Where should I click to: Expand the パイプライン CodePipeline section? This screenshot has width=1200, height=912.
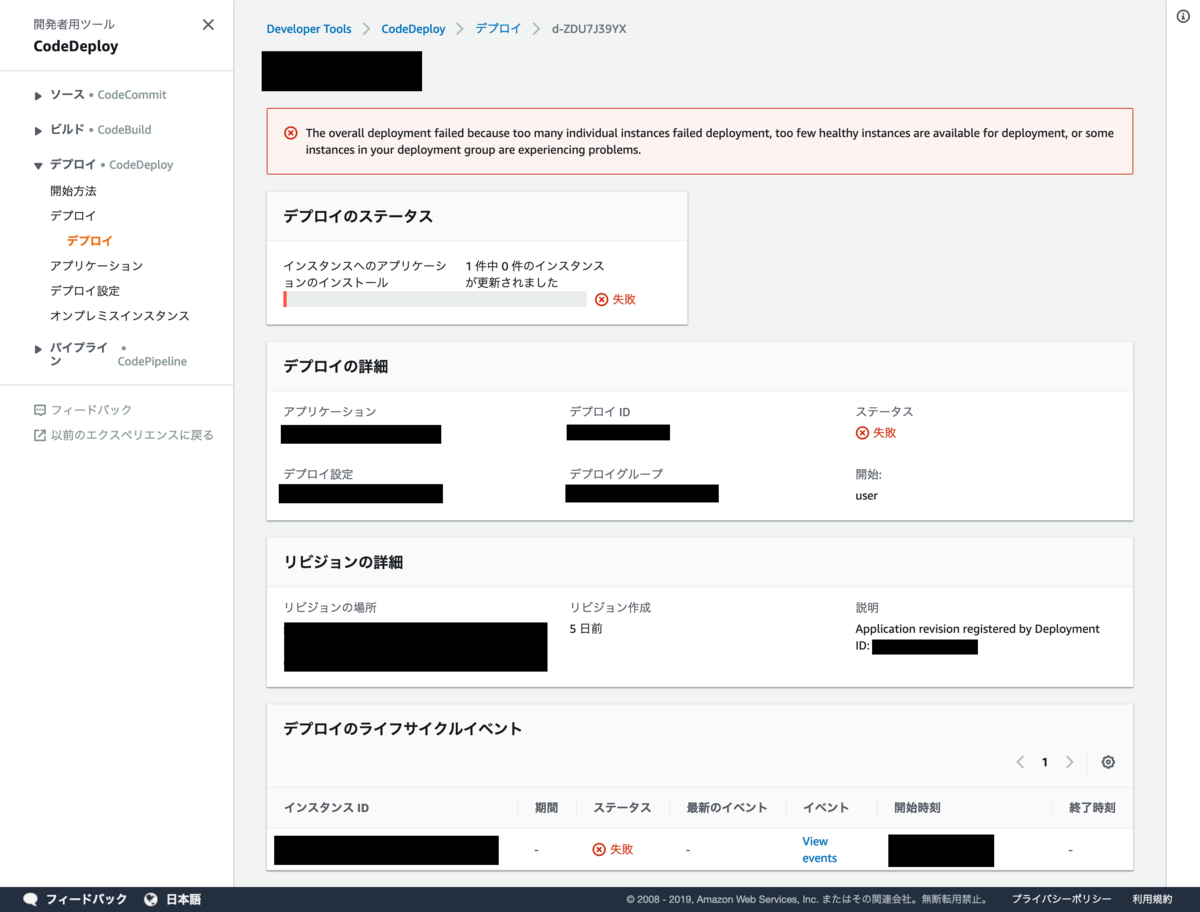[39, 349]
